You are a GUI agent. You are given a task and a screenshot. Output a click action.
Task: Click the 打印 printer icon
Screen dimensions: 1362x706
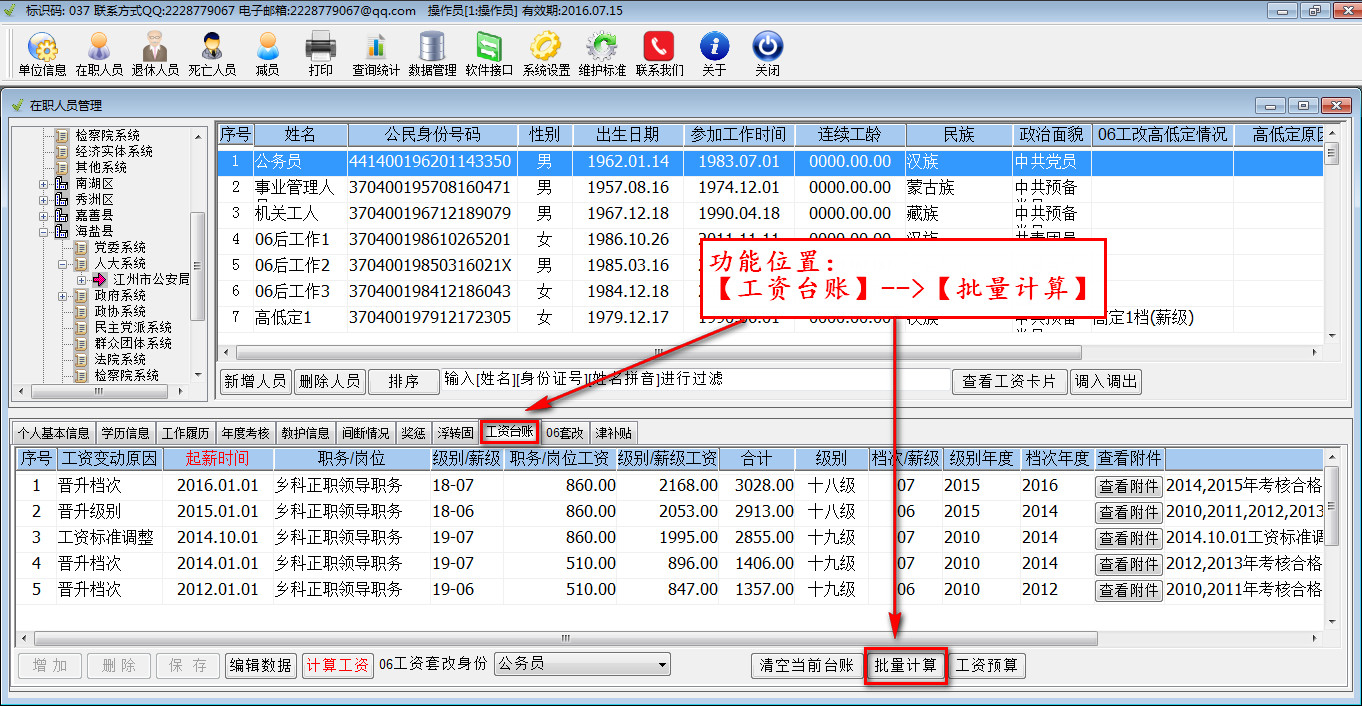click(x=320, y=53)
